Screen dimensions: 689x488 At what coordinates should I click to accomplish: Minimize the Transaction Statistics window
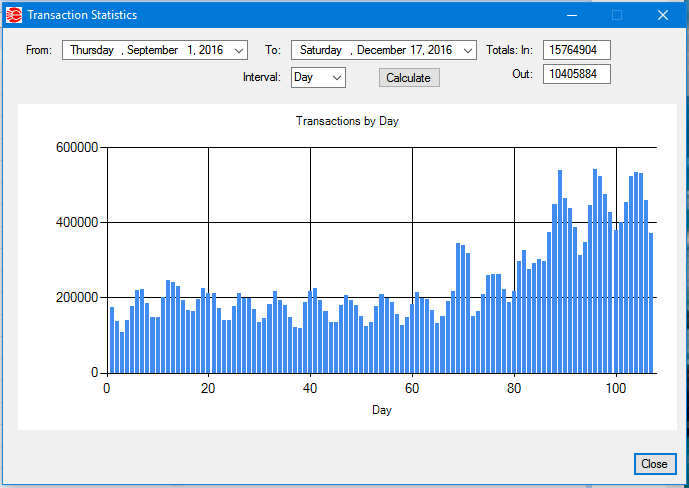pos(571,15)
